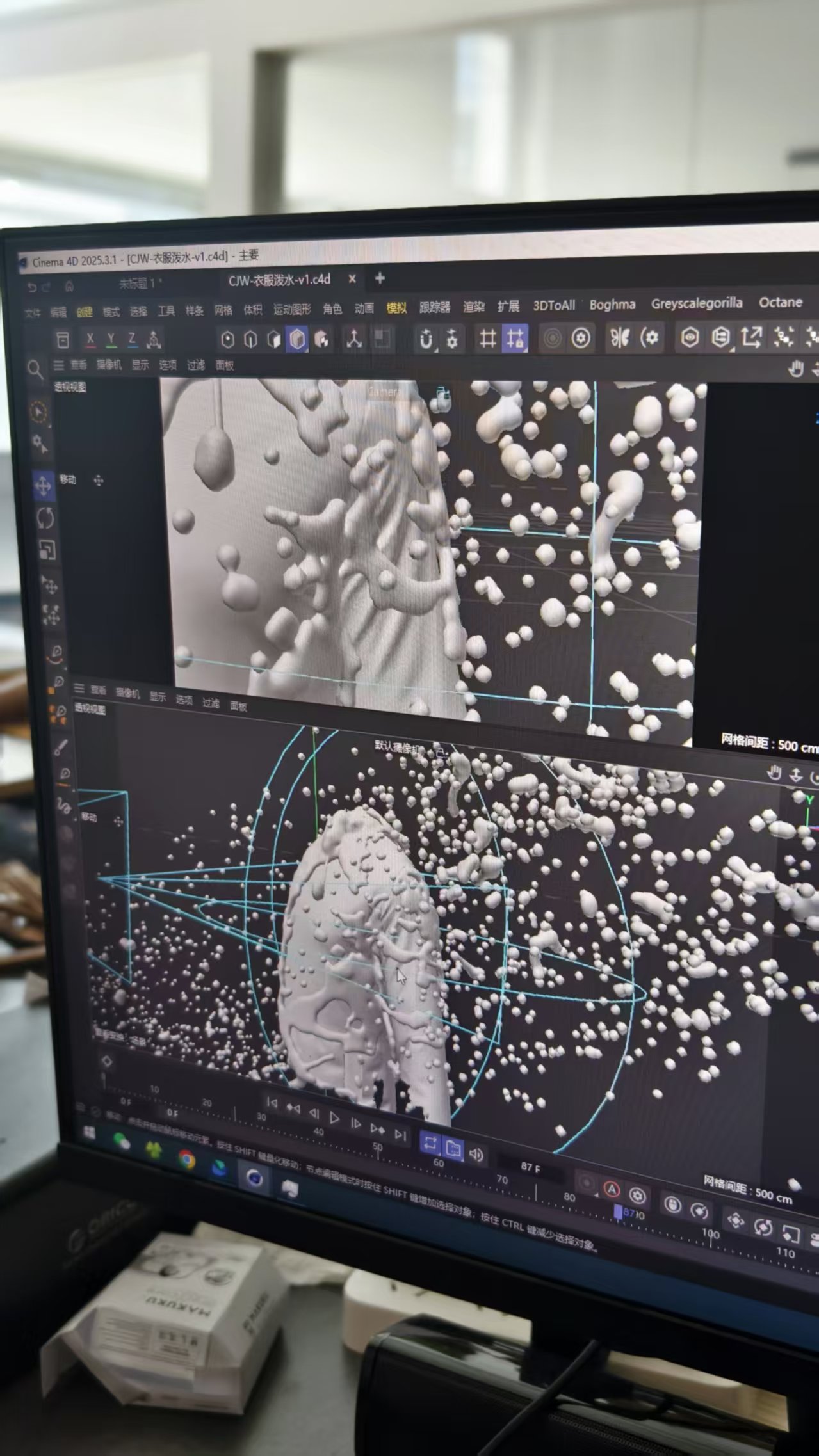
Task: Activate the Brush paint tool
Action: coord(61,746)
